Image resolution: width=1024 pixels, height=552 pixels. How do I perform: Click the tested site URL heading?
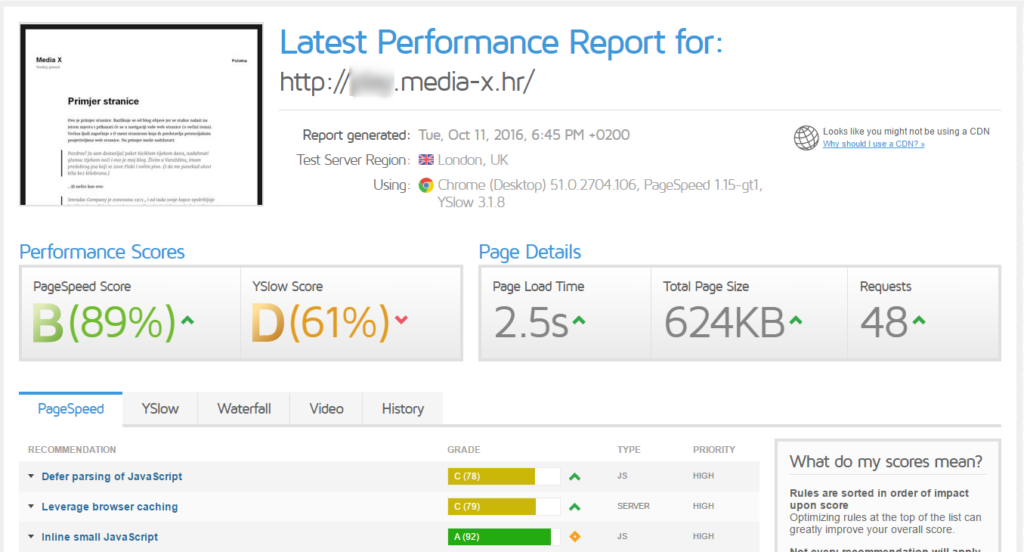[x=406, y=82]
